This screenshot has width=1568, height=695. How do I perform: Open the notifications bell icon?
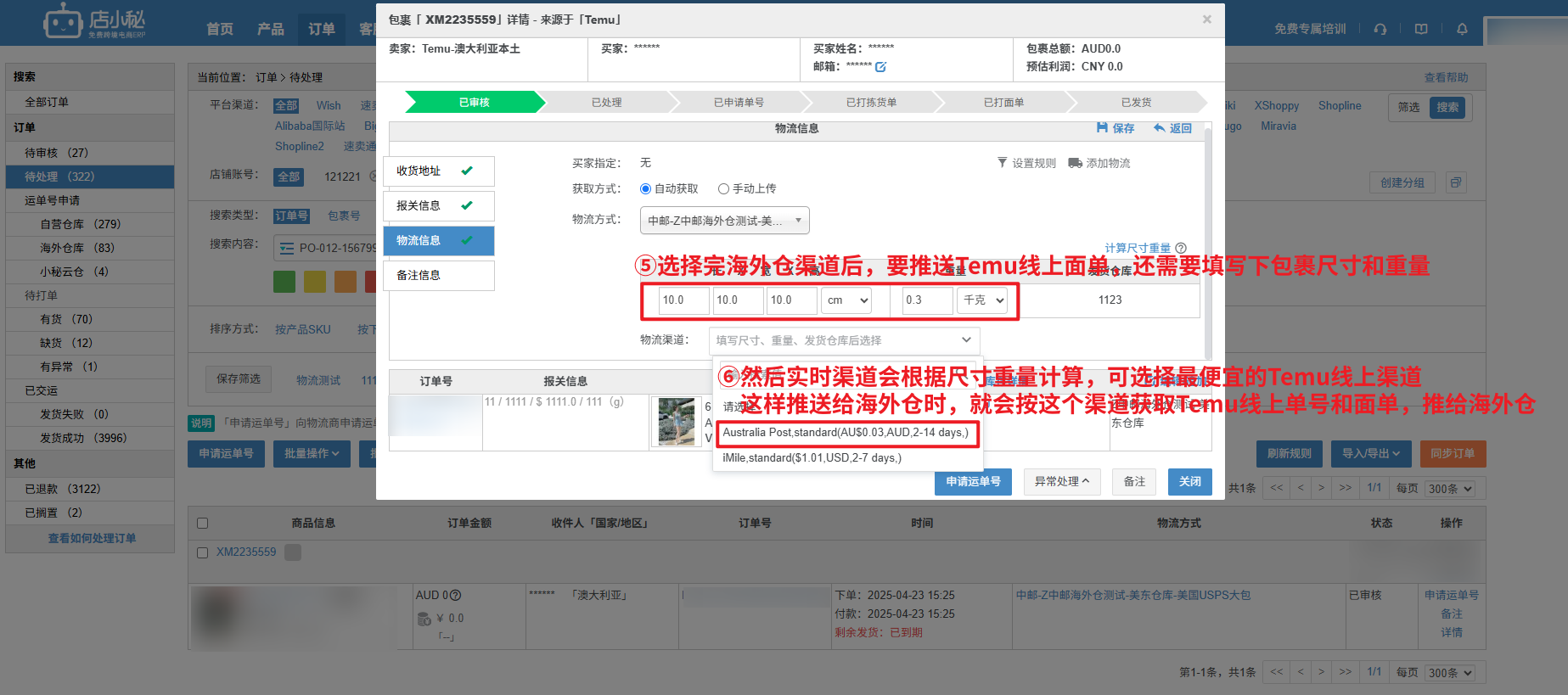1462,29
